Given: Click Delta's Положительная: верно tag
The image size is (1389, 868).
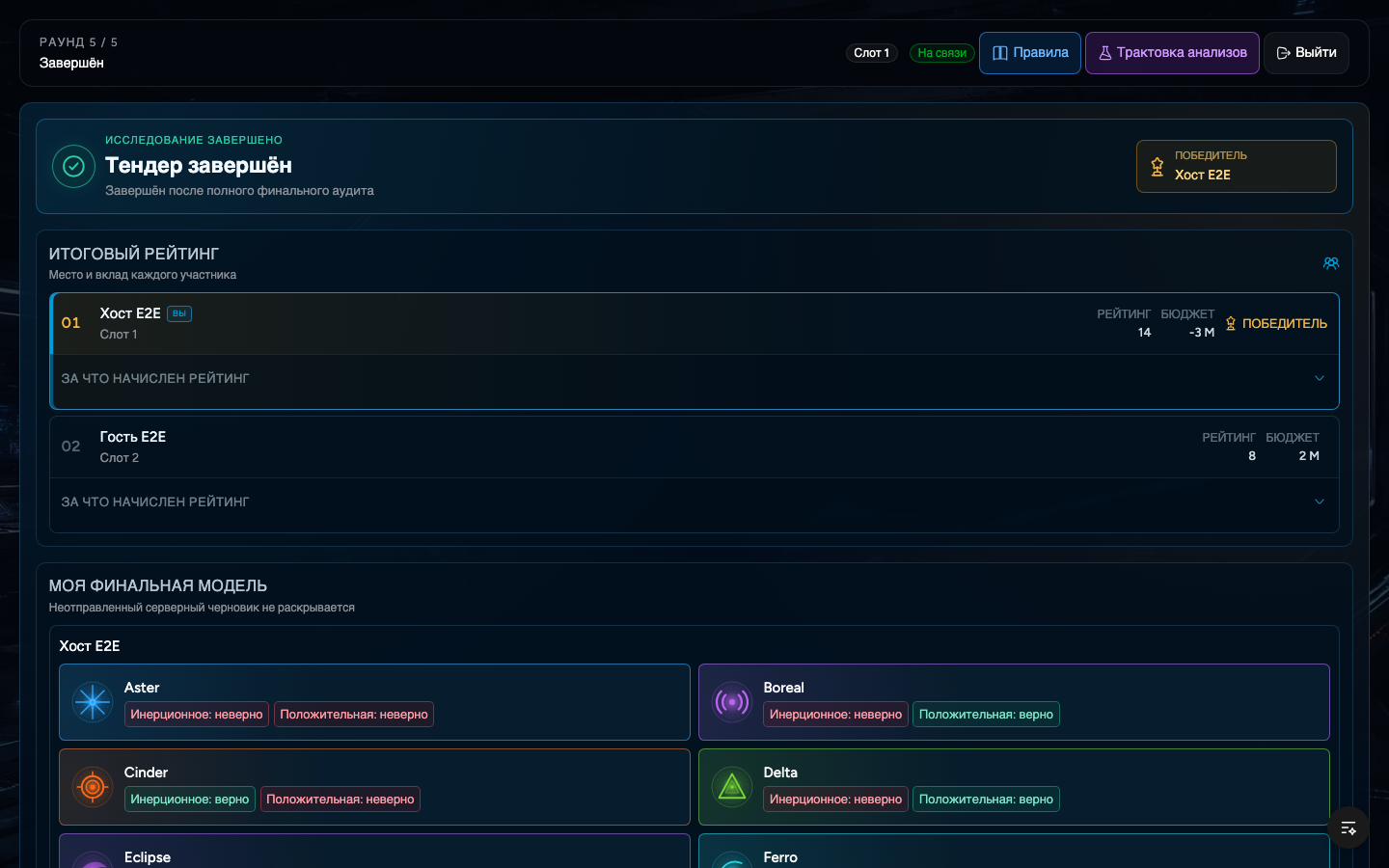Looking at the screenshot, I should [986, 800].
